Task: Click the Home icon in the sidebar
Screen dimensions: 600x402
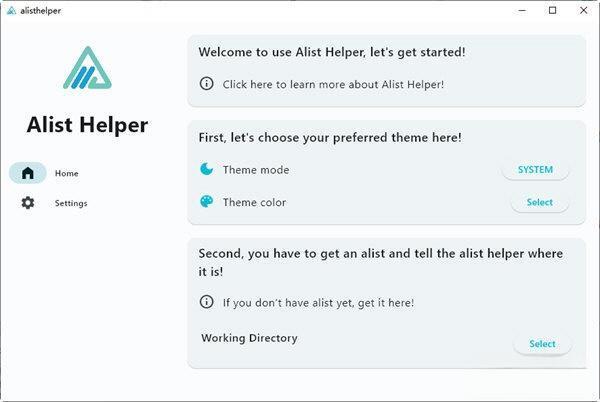Action: (28, 173)
